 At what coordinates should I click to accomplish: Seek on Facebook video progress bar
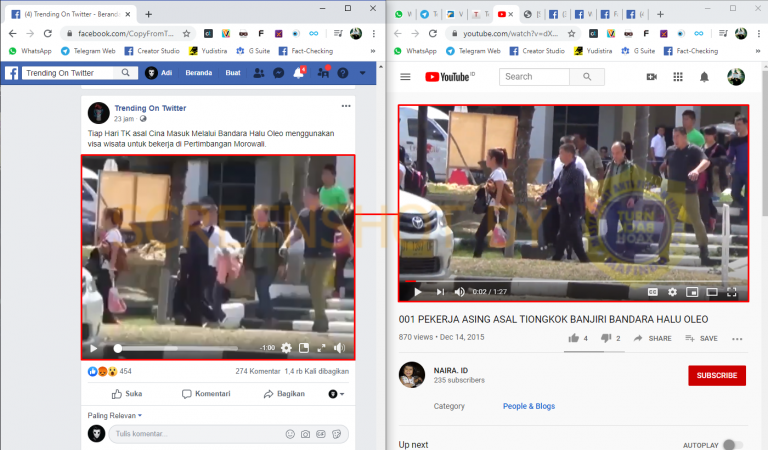tap(177, 348)
